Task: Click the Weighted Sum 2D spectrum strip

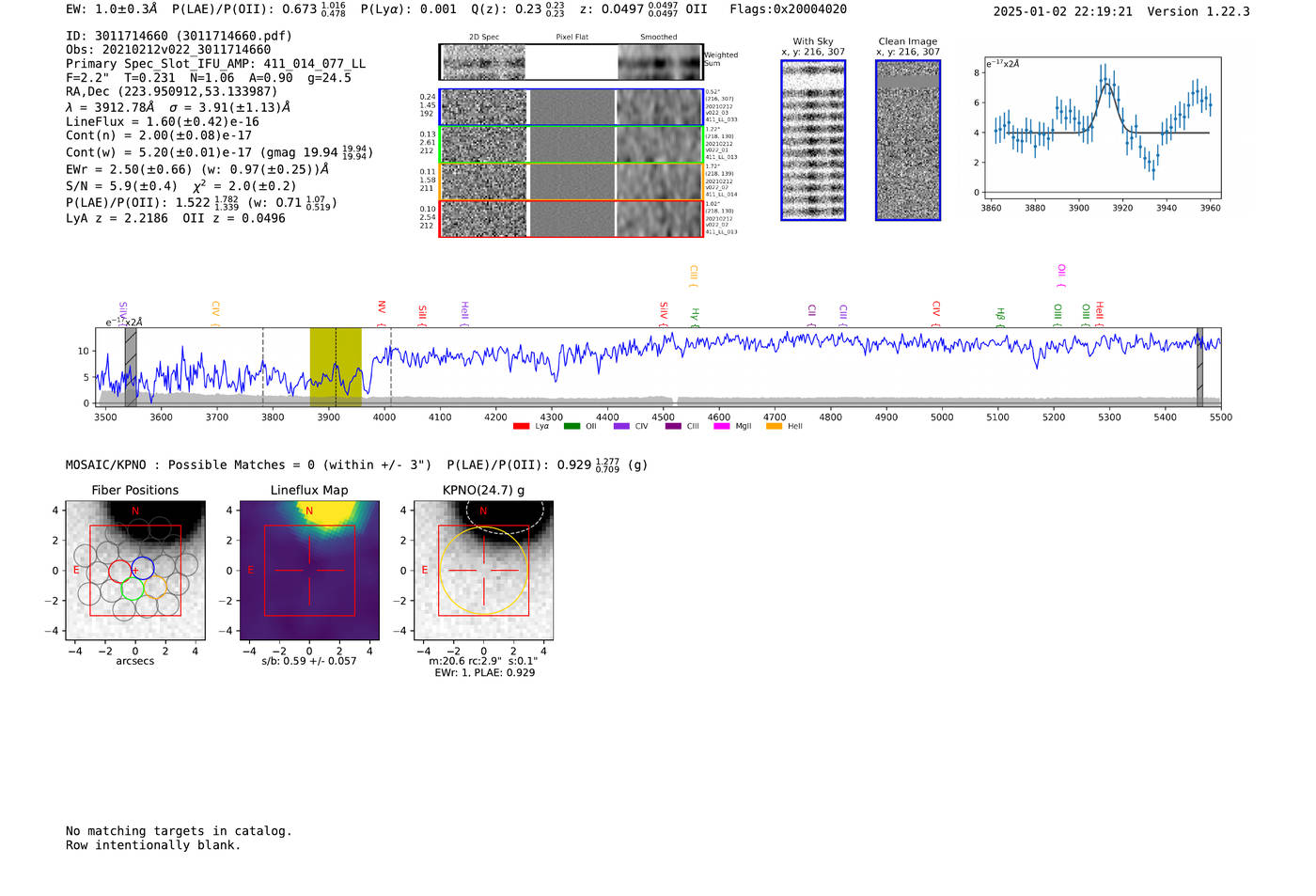Action: click(x=572, y=62)
